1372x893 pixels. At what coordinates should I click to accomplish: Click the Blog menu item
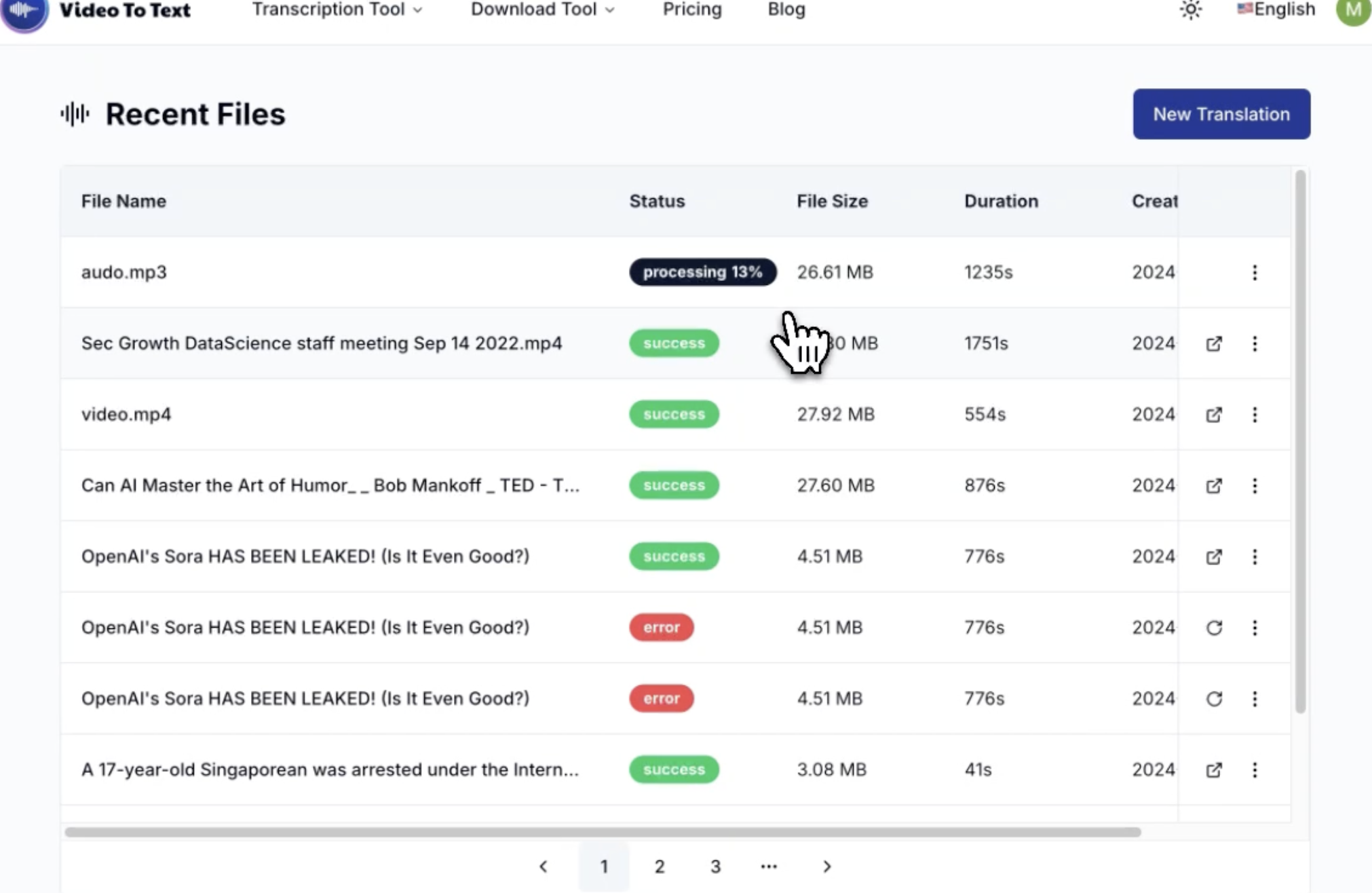[x=786, y=10]
